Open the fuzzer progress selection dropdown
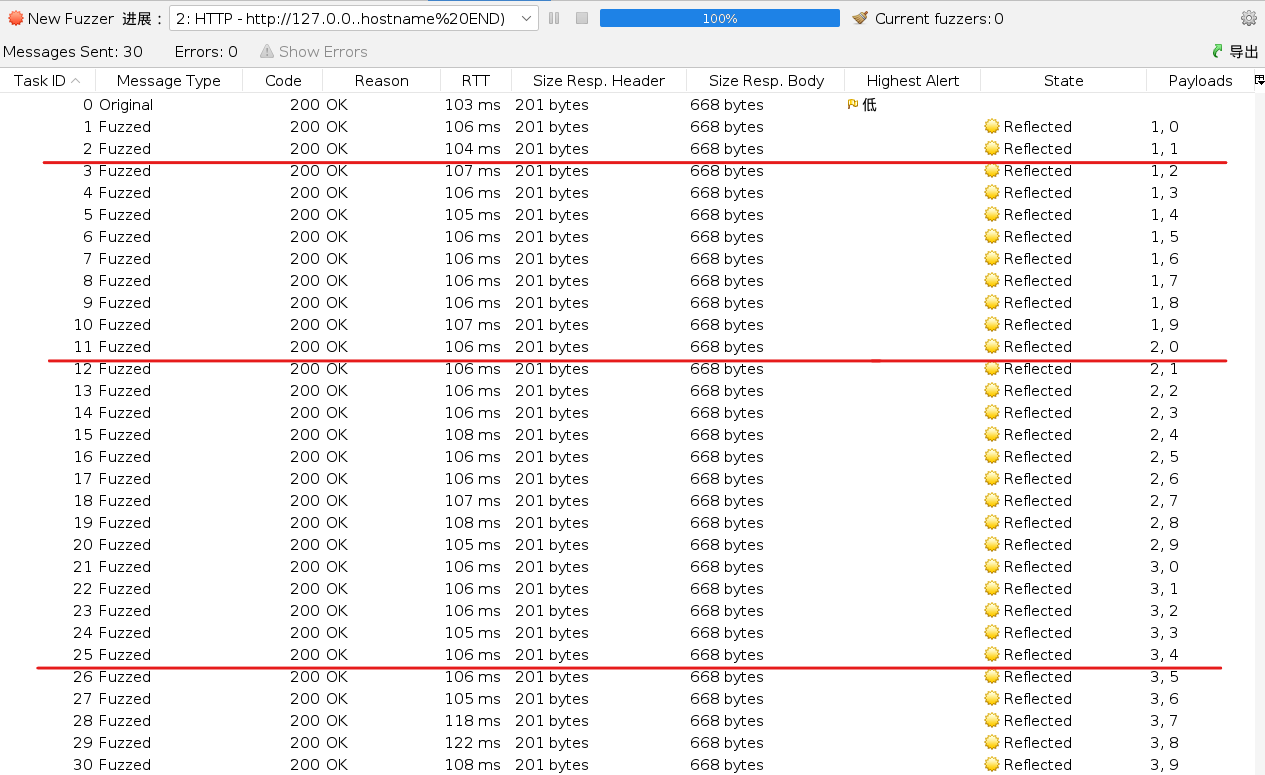This screenshot has width=1265, height=775. [x=354, y=18]
